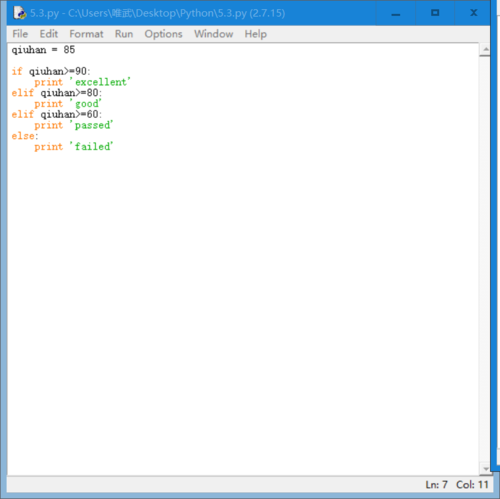Image resolution: width=500 pixels, height=499 pixels.
Task: Minimize the 5.3.py editor window
Action: click(x=396, y=13)
